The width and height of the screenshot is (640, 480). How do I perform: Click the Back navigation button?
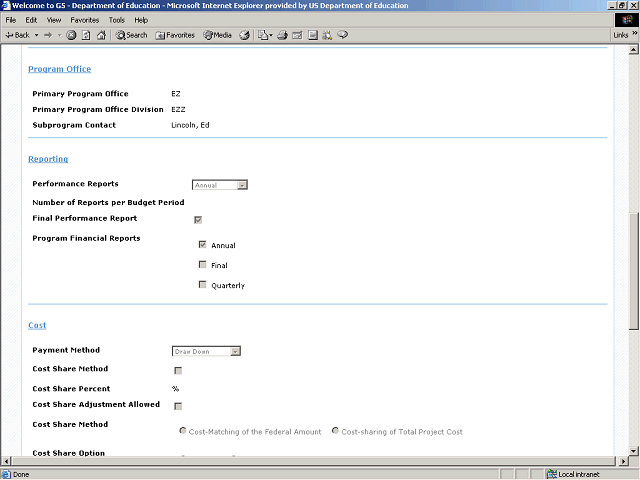coord(18,35)
